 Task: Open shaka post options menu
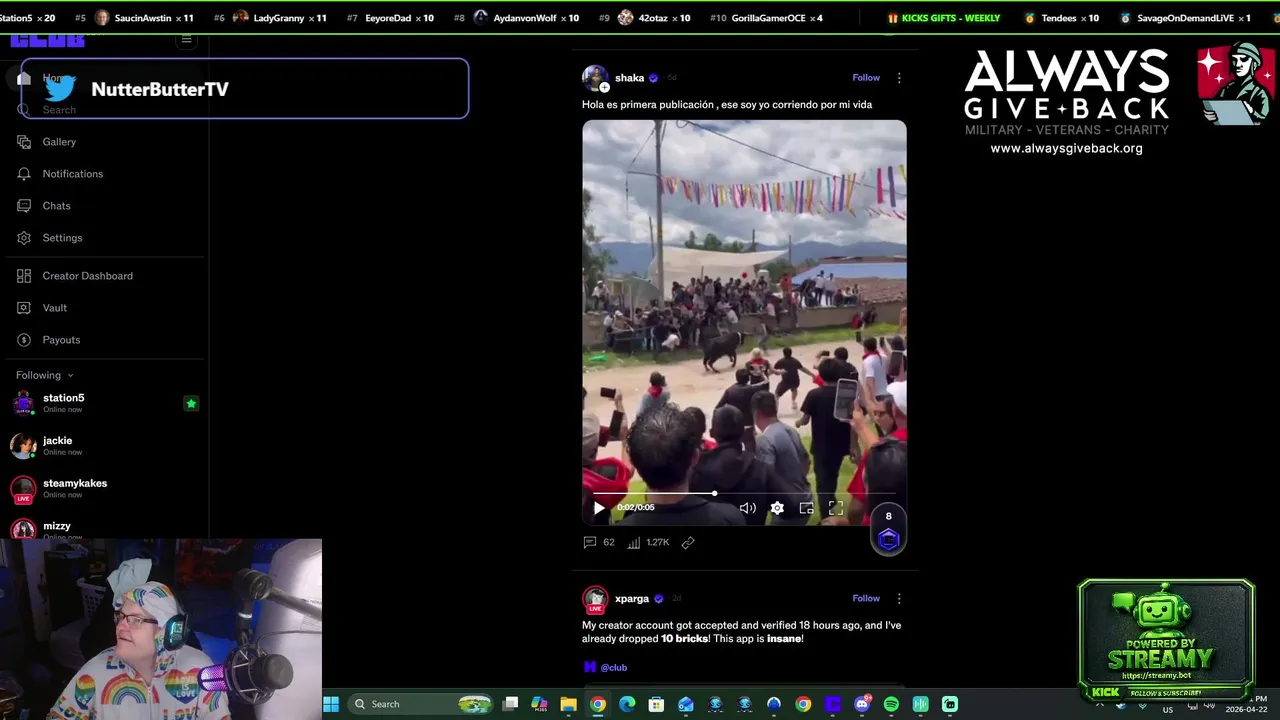[898, 78]
